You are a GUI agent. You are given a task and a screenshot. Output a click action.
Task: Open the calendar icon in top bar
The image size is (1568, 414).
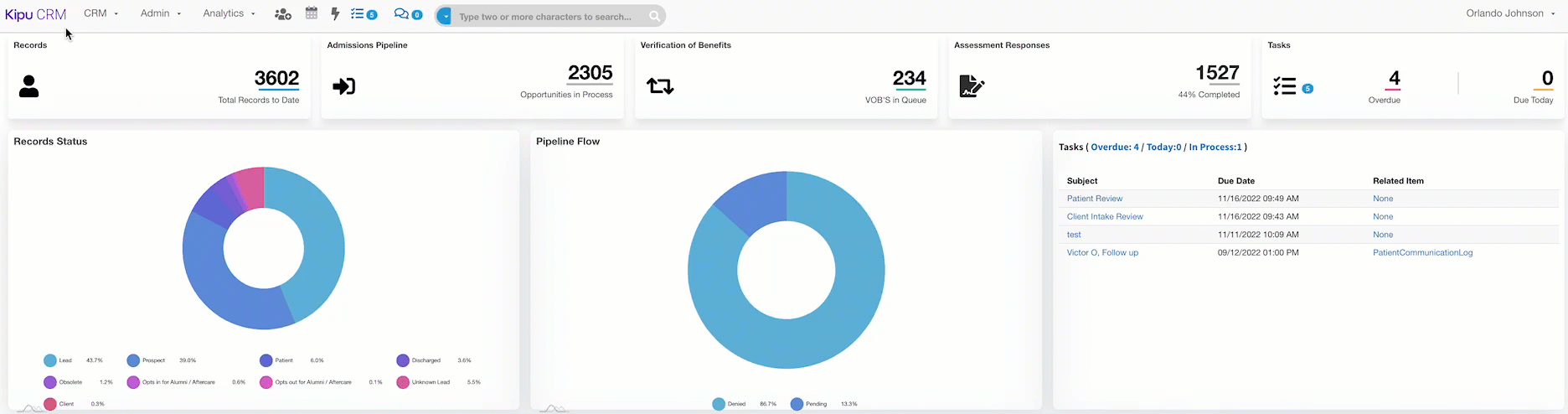[x=312, y=13]
